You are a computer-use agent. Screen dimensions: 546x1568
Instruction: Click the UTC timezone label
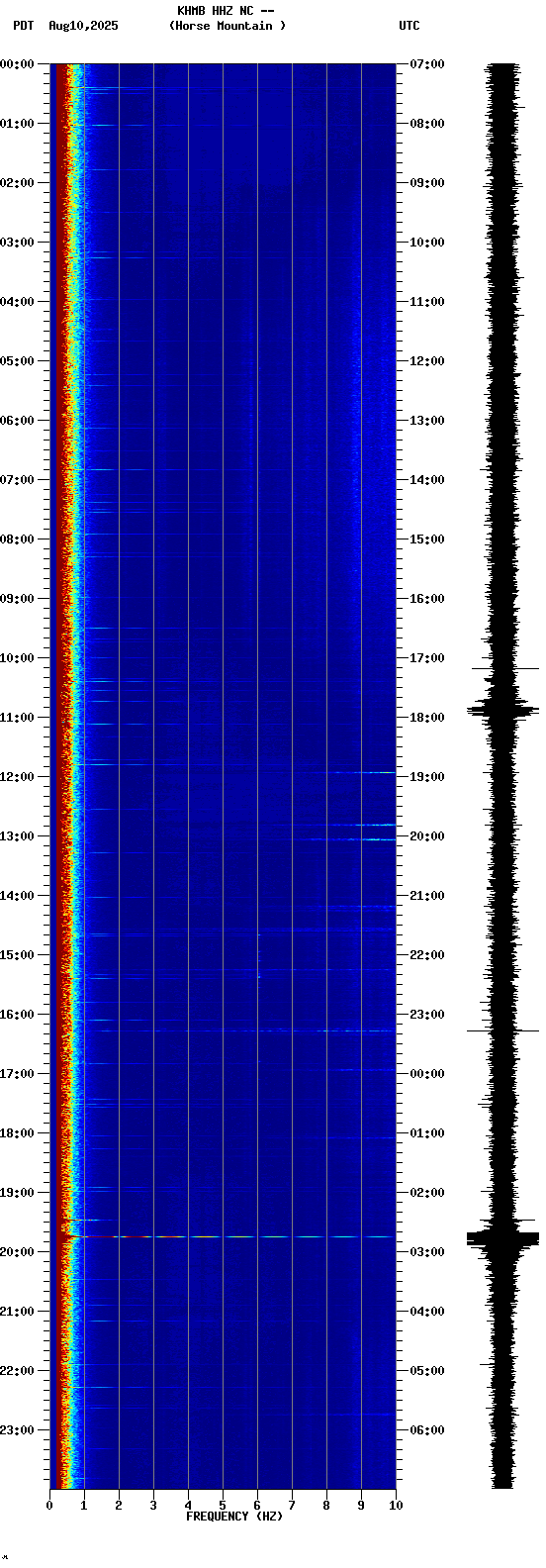click(x=409, y=26)
